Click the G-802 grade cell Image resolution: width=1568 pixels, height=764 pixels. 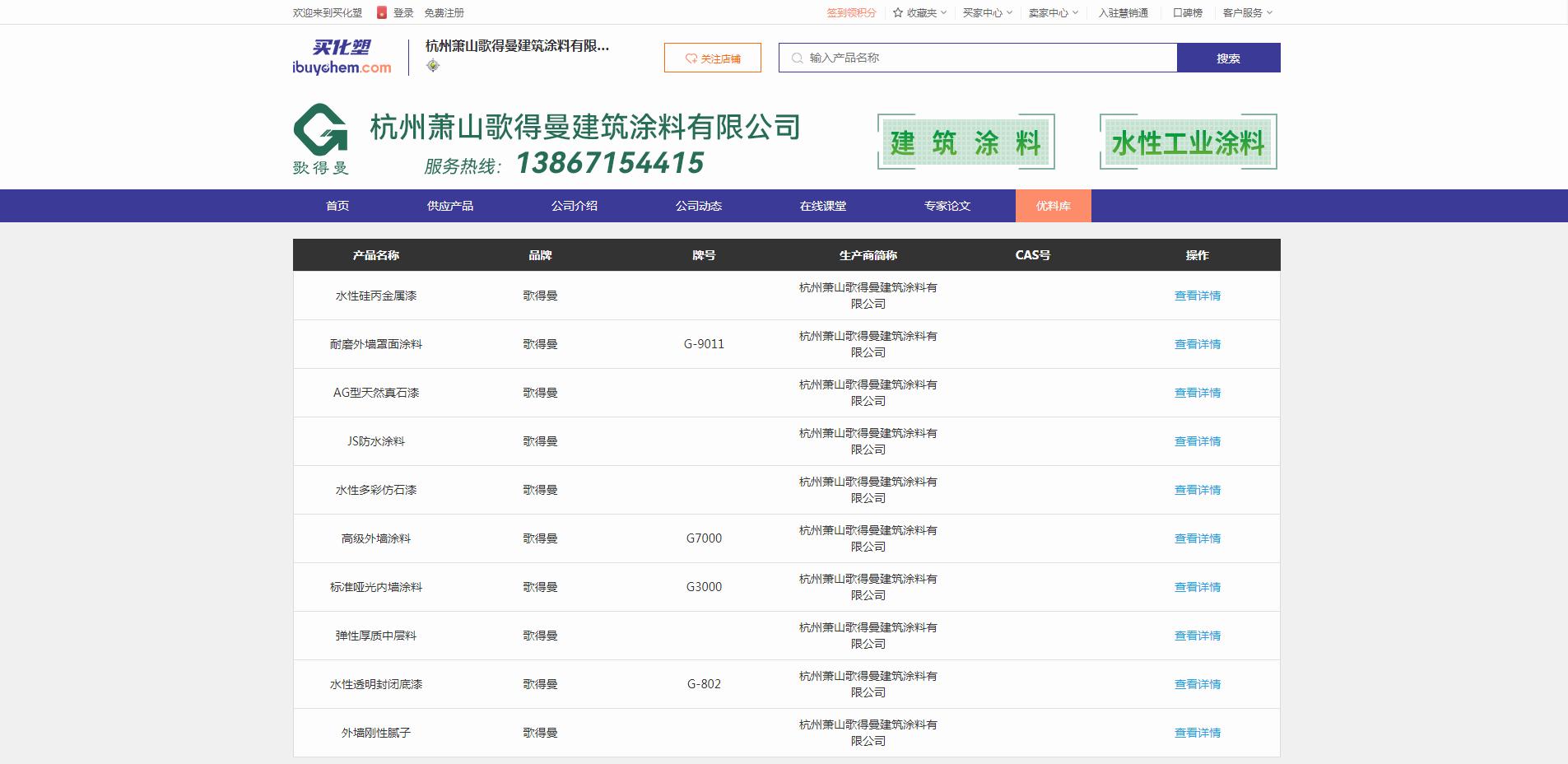pyautogui.click(x=704, y=684)
